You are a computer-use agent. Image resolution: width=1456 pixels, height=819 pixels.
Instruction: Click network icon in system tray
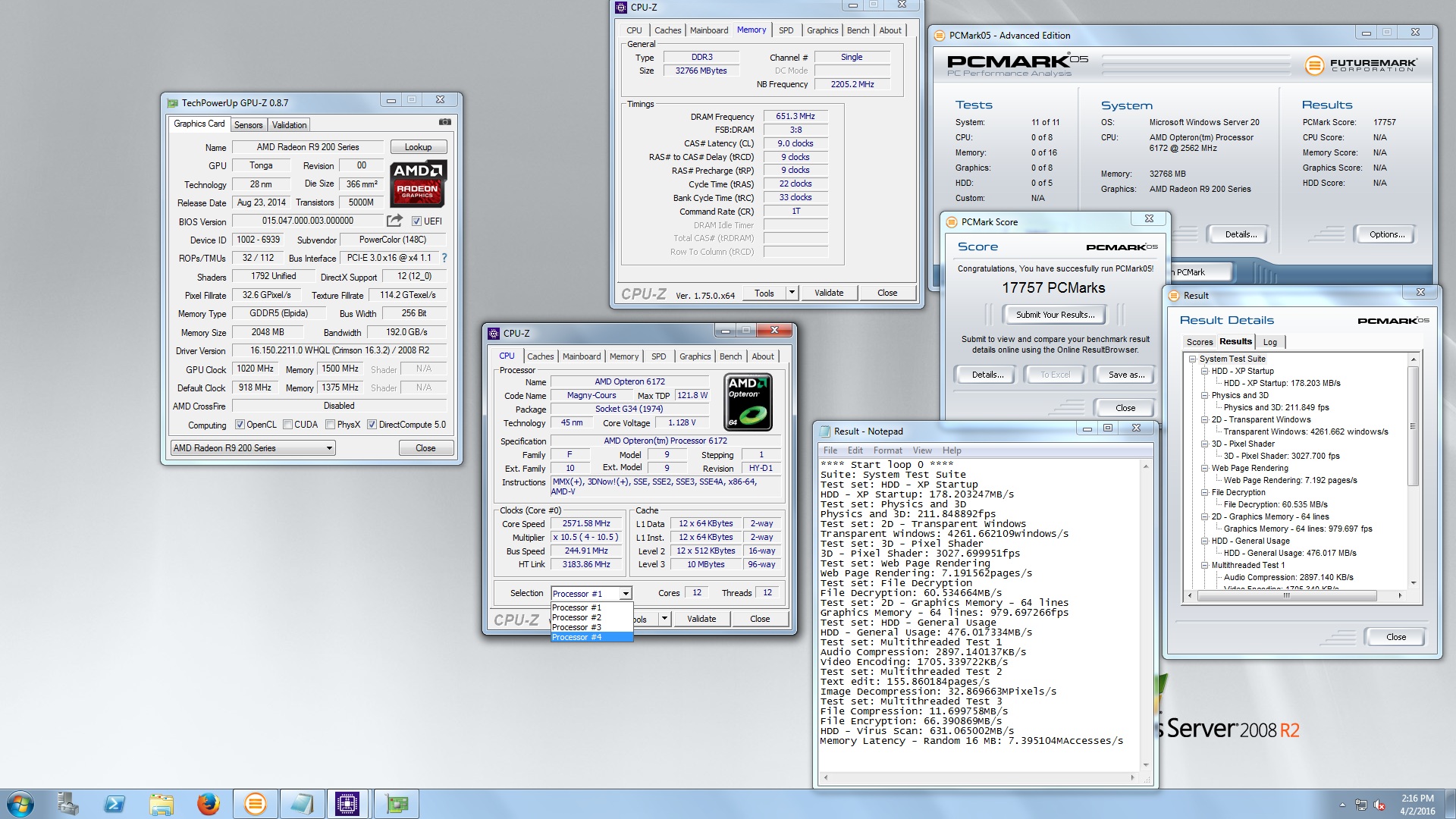[1361, 805]
